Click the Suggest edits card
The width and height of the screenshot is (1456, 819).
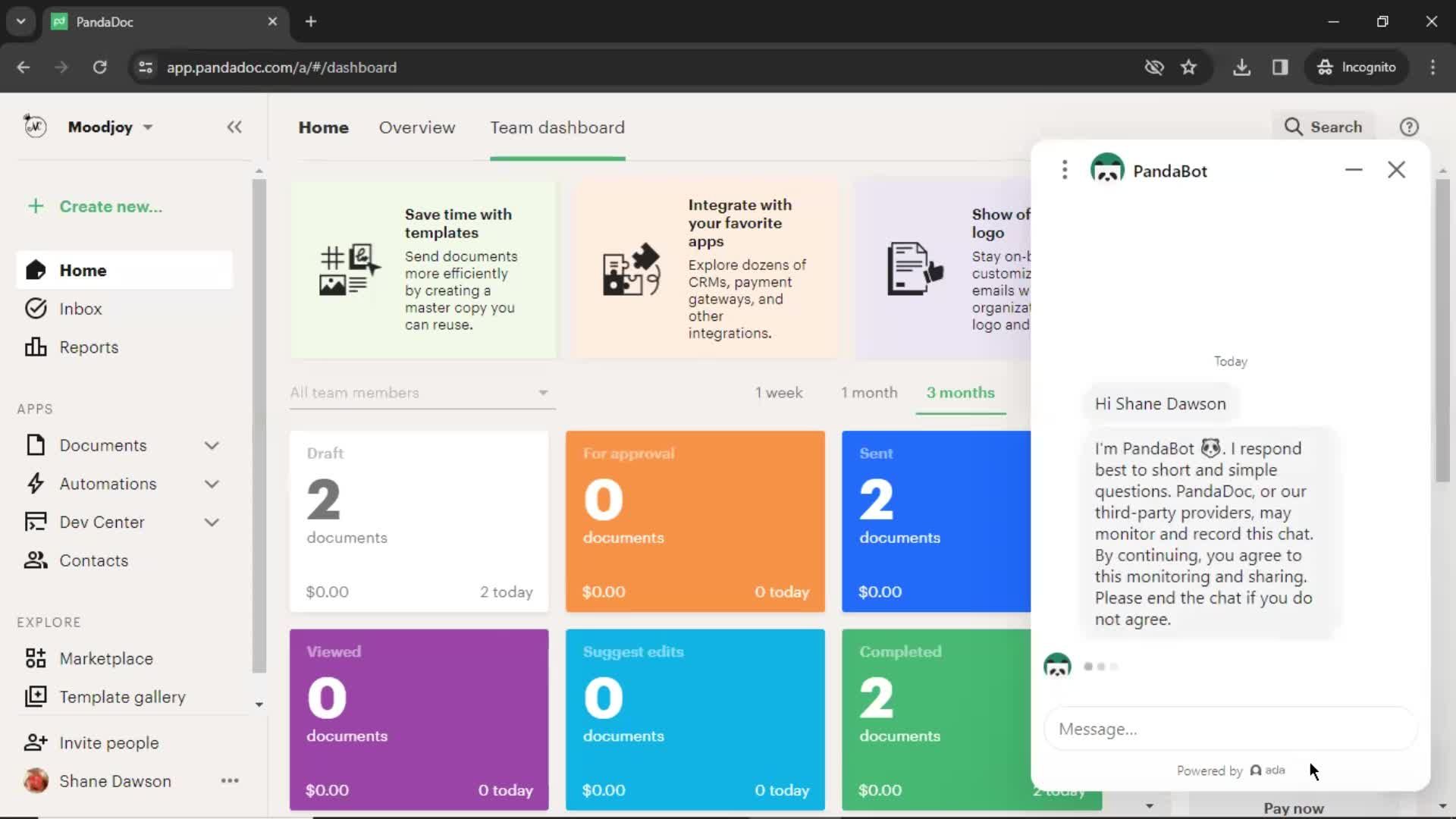695,720
